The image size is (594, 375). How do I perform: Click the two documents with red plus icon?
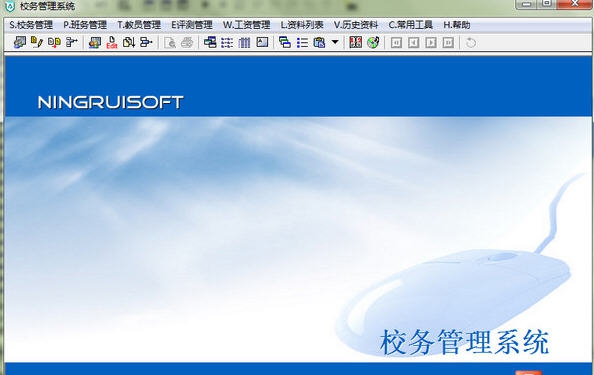(54, 42)
